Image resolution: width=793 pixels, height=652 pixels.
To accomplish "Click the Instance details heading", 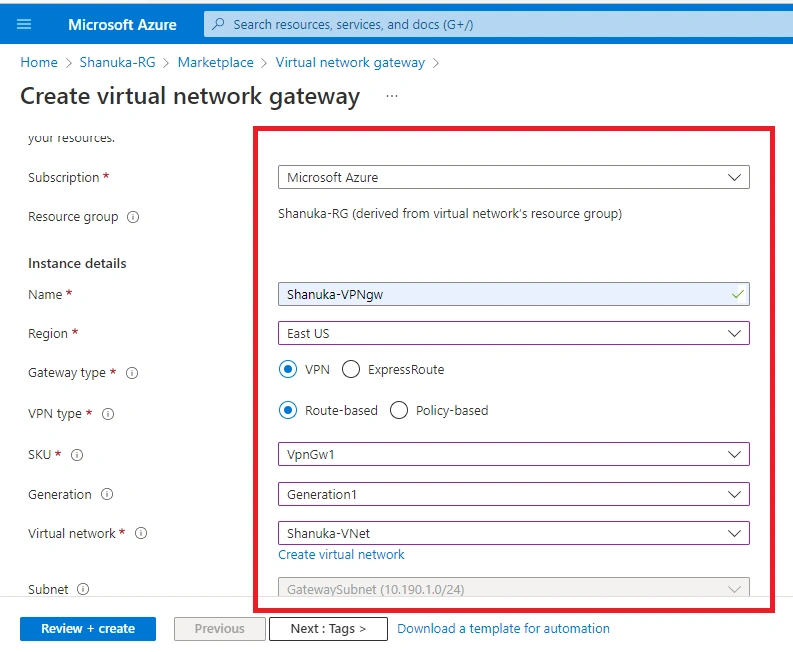I will click(77, 264).
